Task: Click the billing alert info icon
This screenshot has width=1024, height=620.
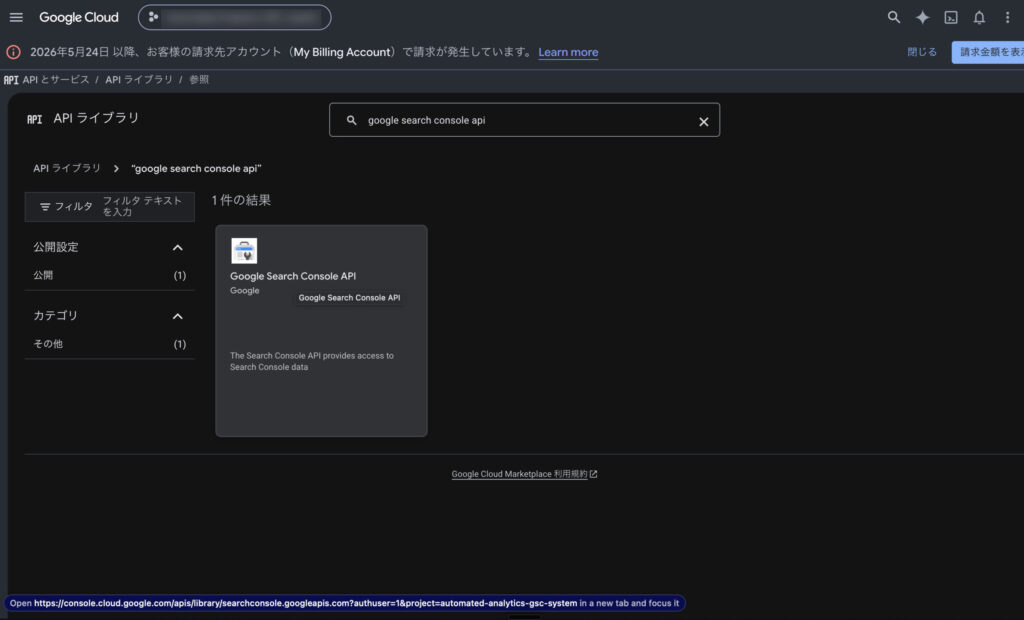Action: tap(14, 52)
